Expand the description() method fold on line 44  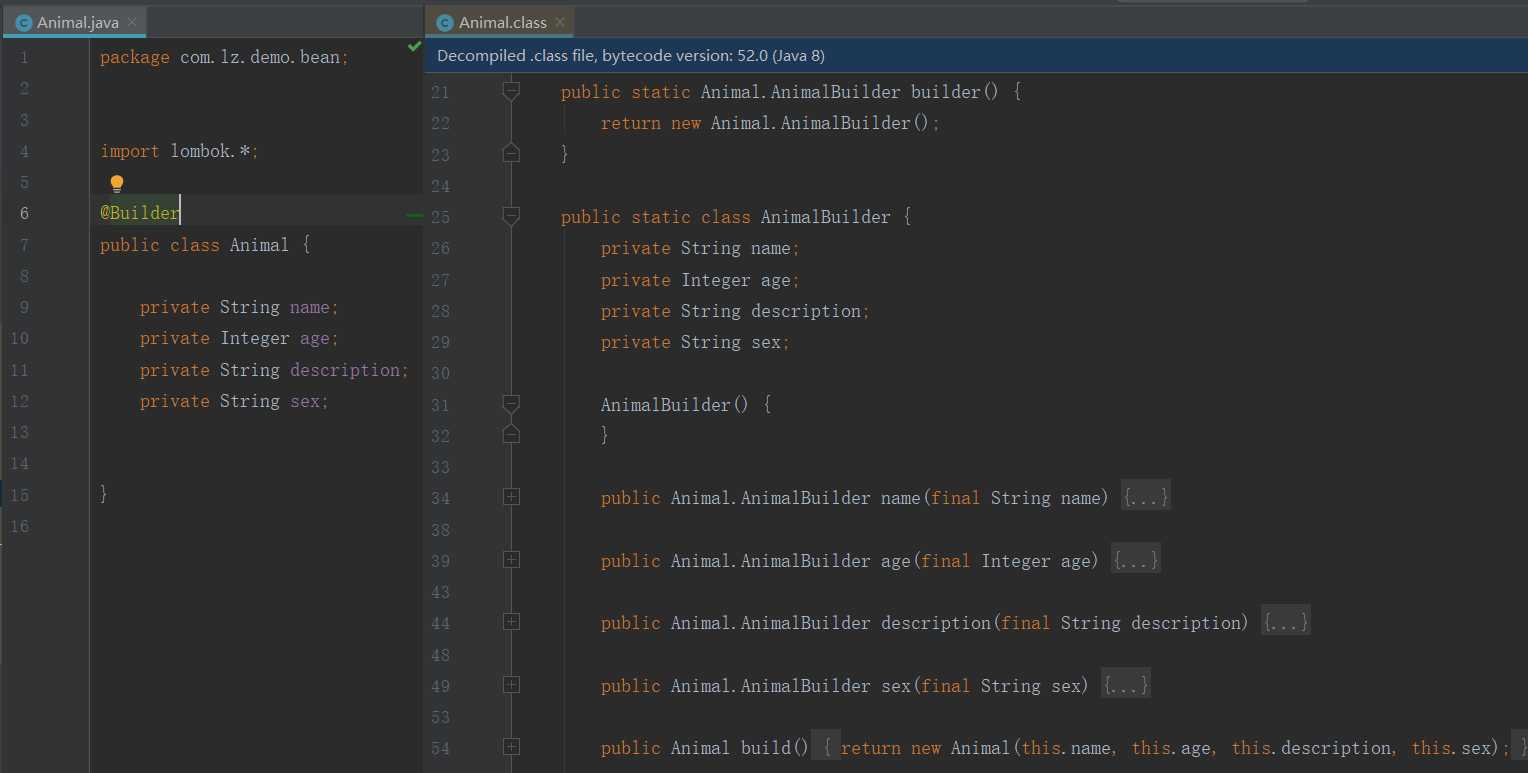tap(511, 622)
